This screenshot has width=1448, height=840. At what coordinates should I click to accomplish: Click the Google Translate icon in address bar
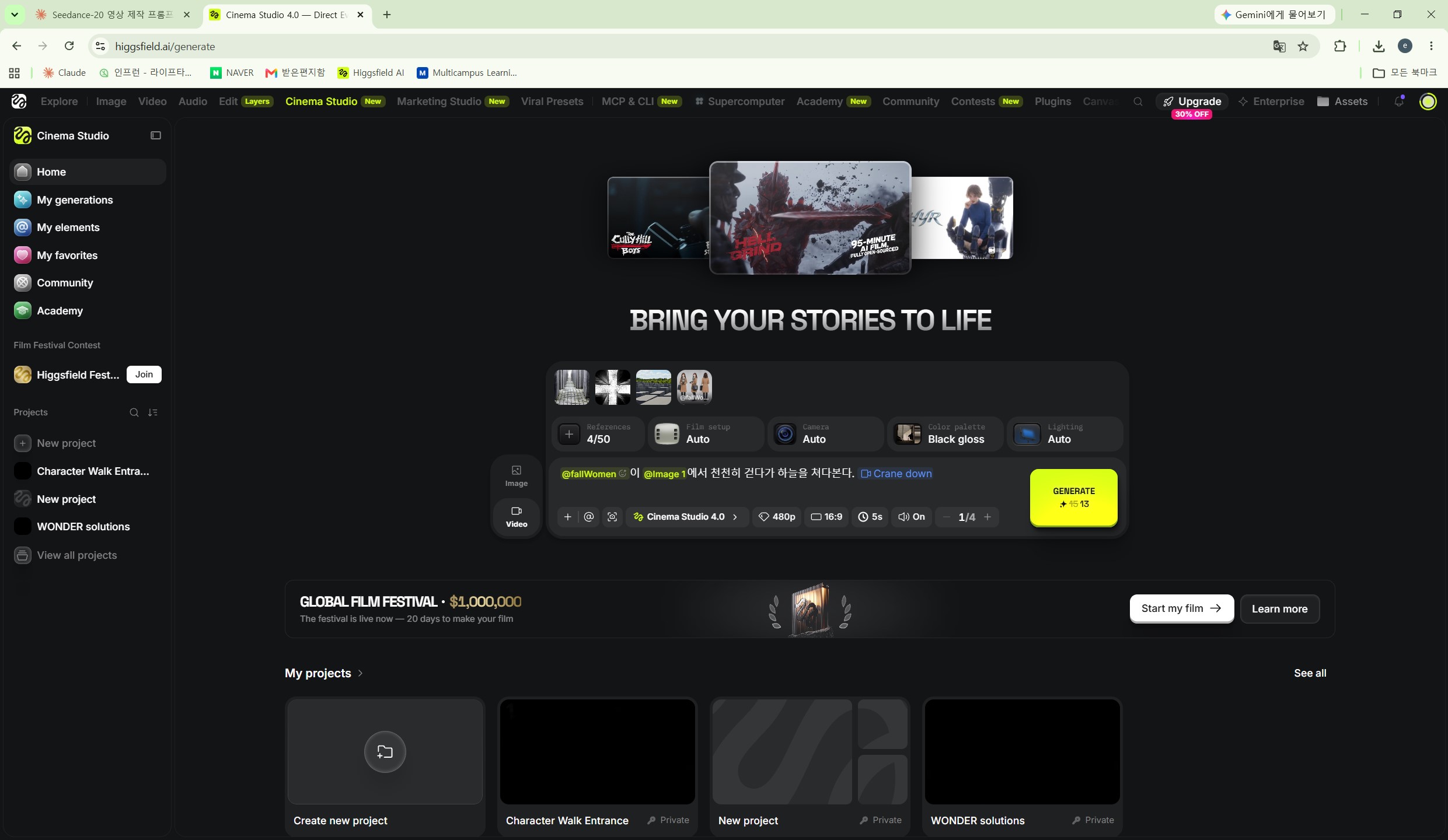point(1279,46)
